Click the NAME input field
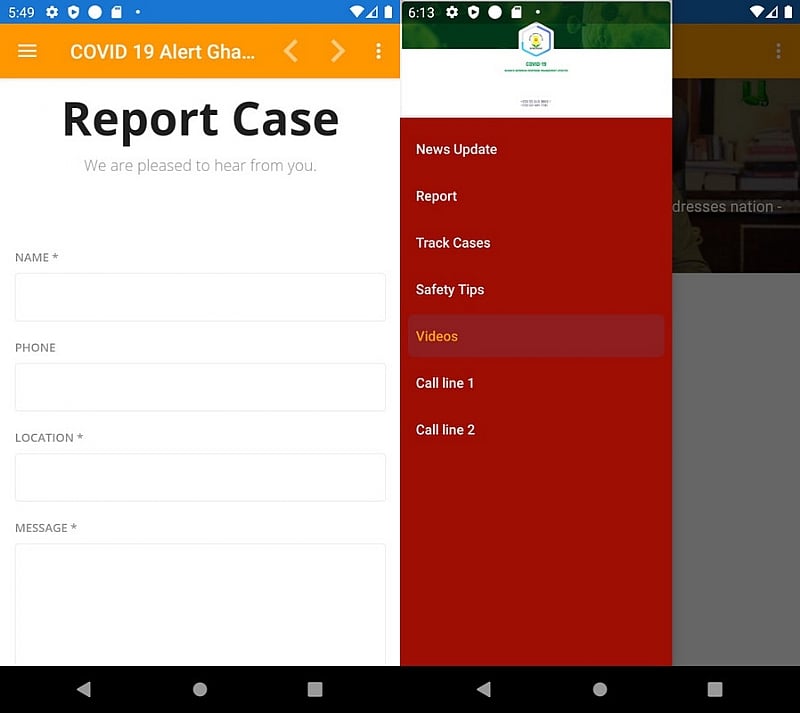Screen dimensions: 800x713 (x=200, y=297)
